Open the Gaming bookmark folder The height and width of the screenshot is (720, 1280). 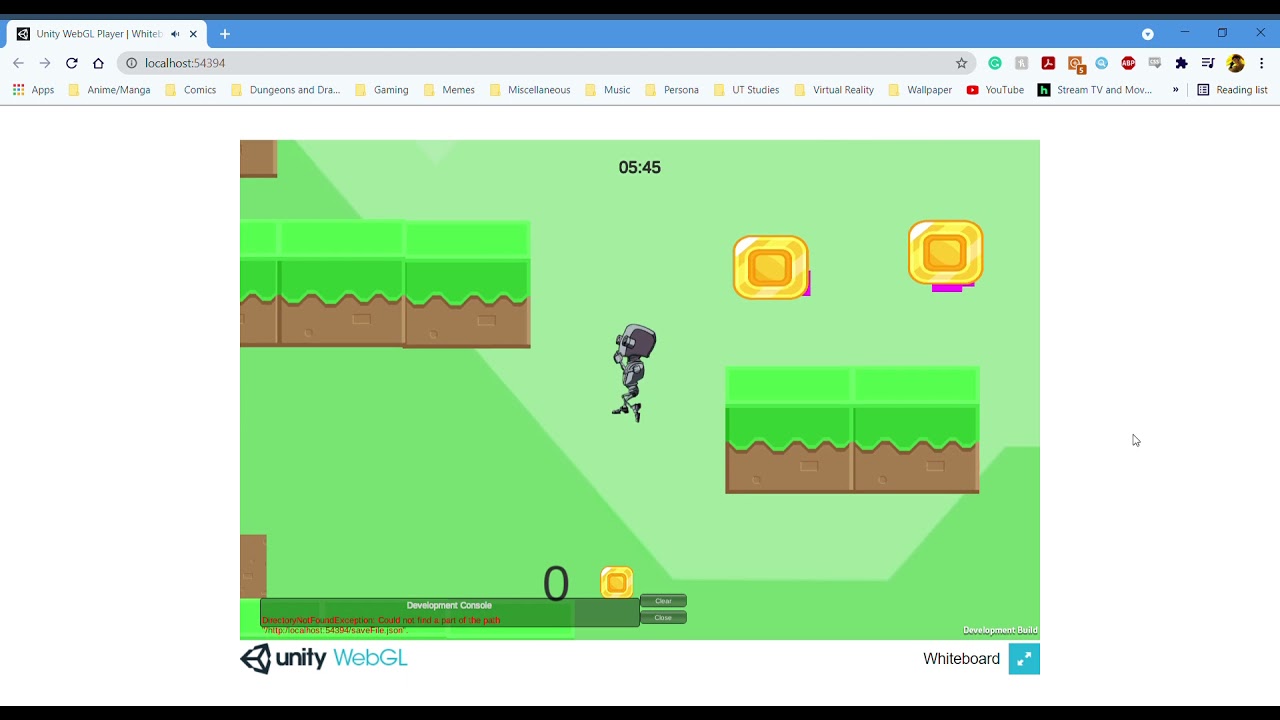click(380, 90)
